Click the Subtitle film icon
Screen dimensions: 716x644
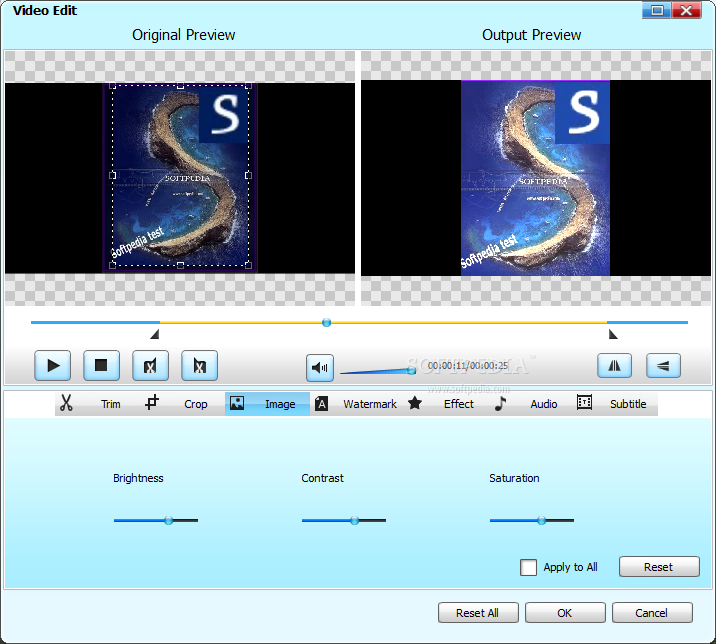[x=584, y=402]
